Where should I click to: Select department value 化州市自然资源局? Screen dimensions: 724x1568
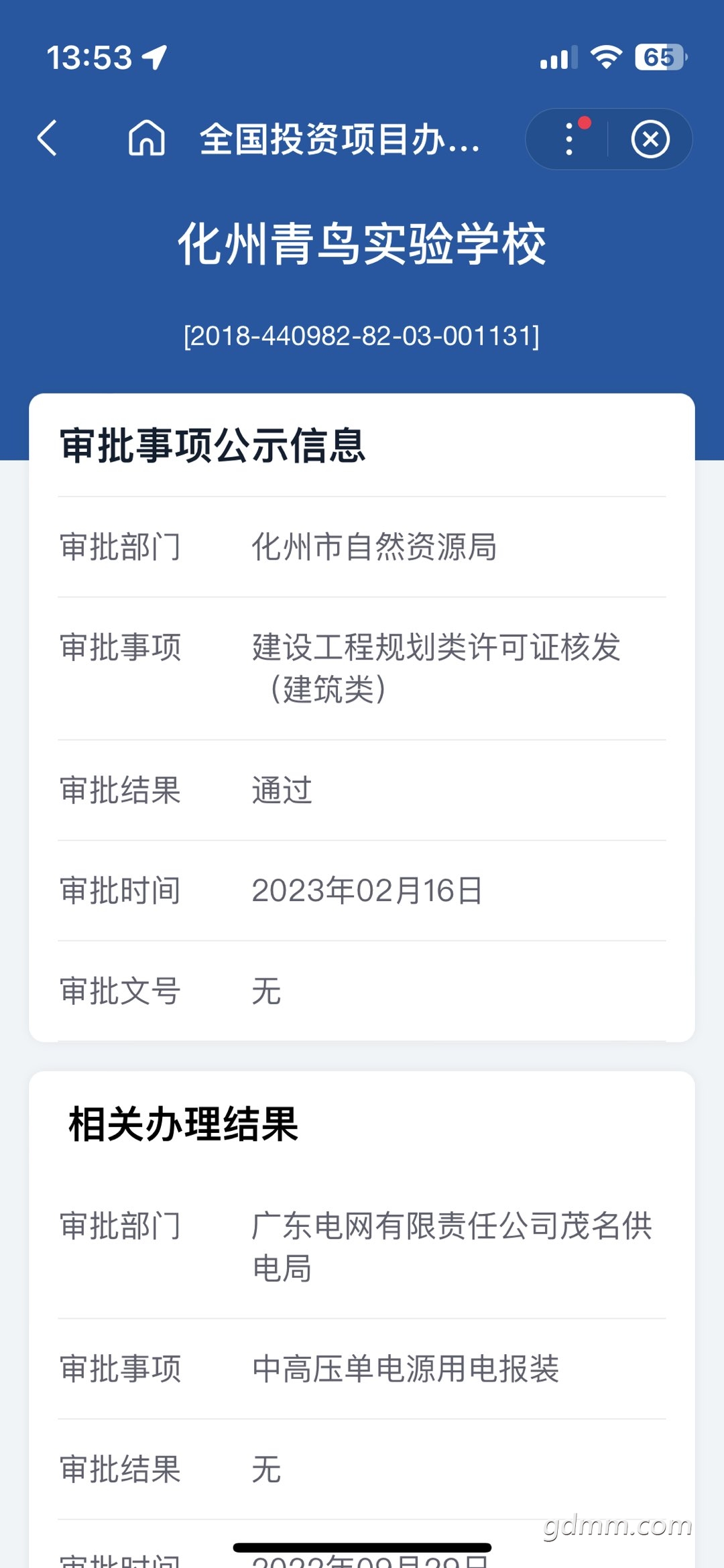[x=374, y=546]
